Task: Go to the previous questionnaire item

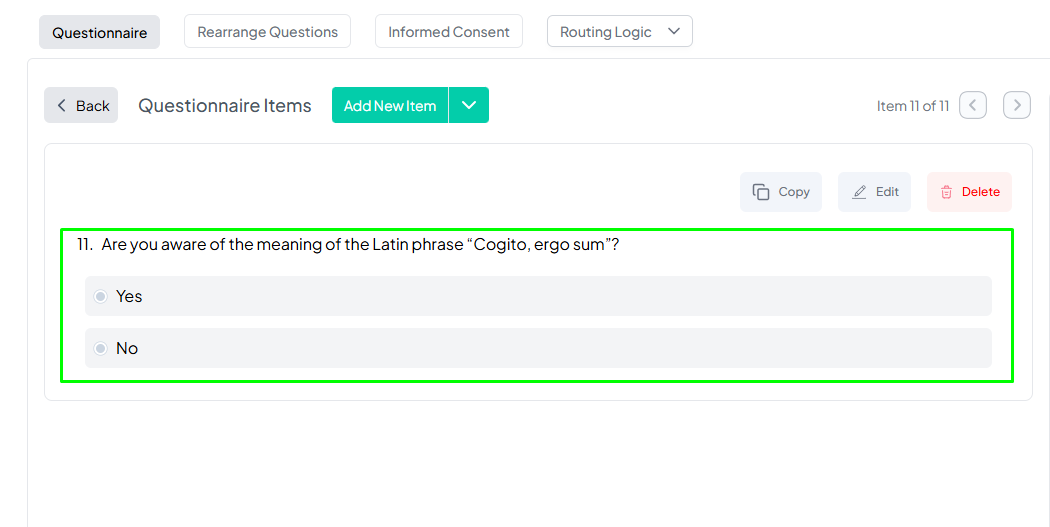Action: click(x=973, y=105)
